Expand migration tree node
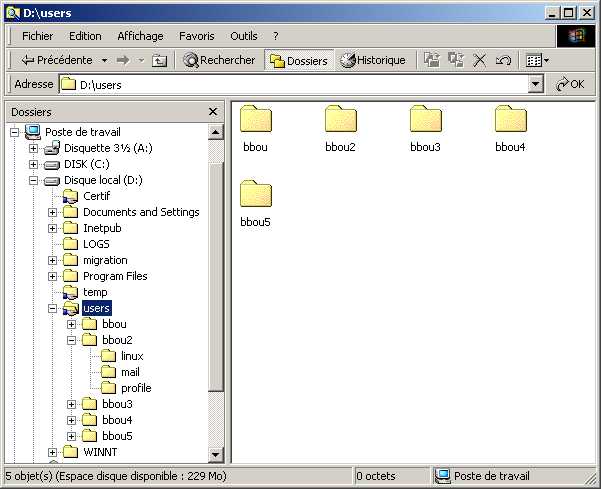Viewport: 601px width, 489px height. (x=53, y=261)
